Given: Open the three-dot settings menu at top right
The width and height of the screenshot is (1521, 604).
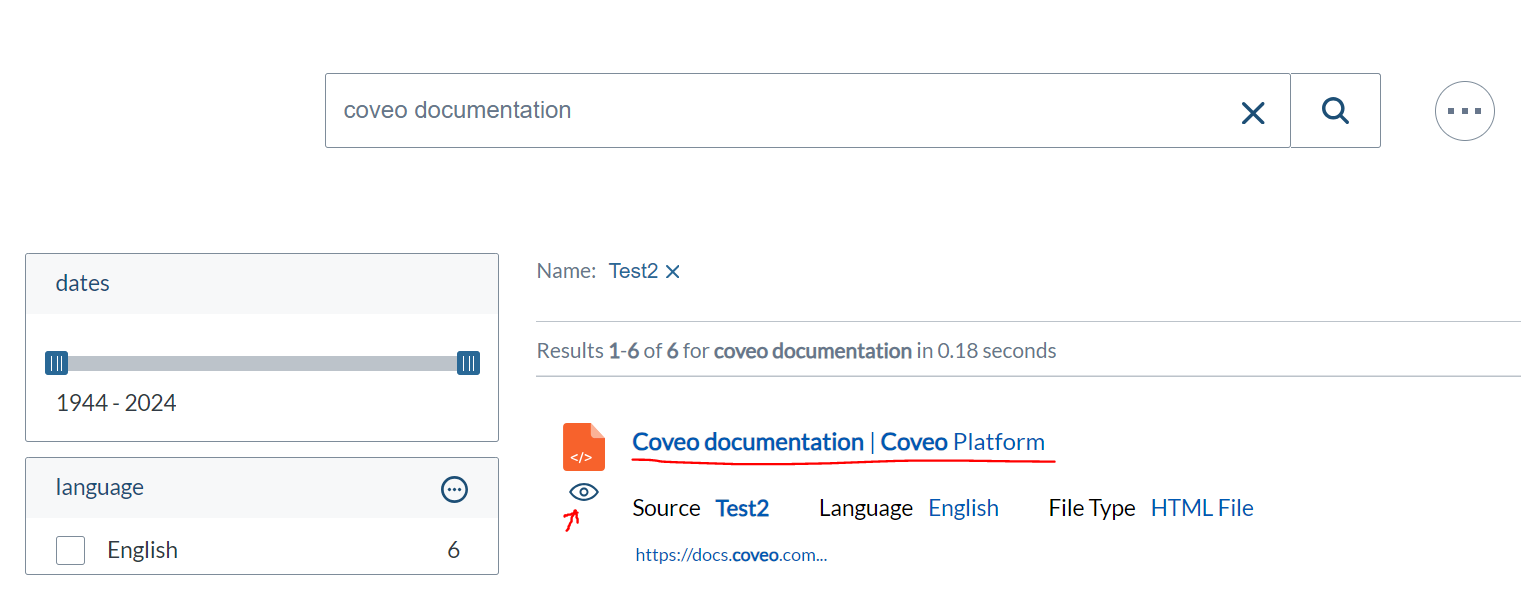Looking at the screenshot, I should click(1464, 111).
